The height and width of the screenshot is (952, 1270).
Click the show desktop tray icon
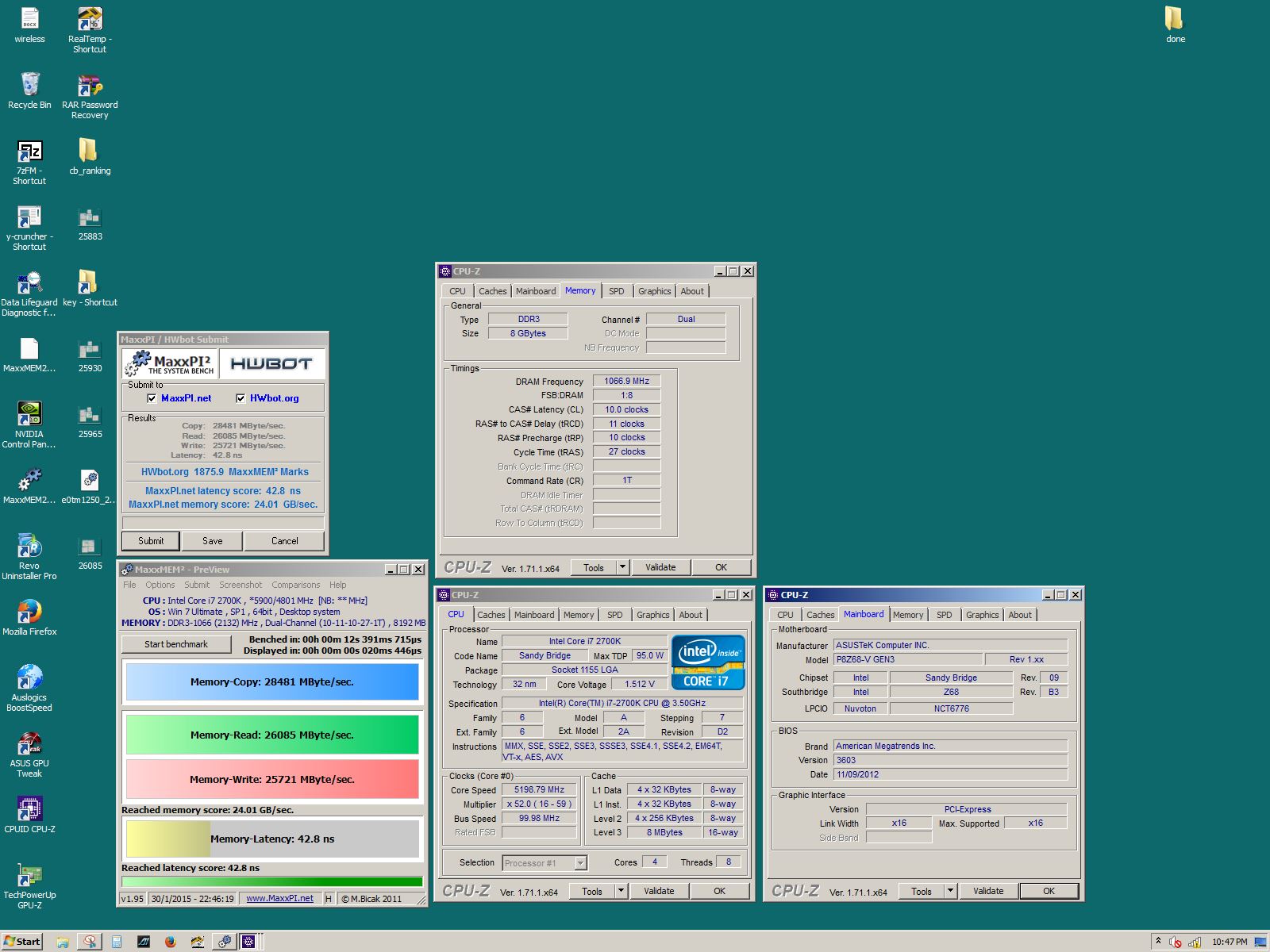coord(1260,942)
